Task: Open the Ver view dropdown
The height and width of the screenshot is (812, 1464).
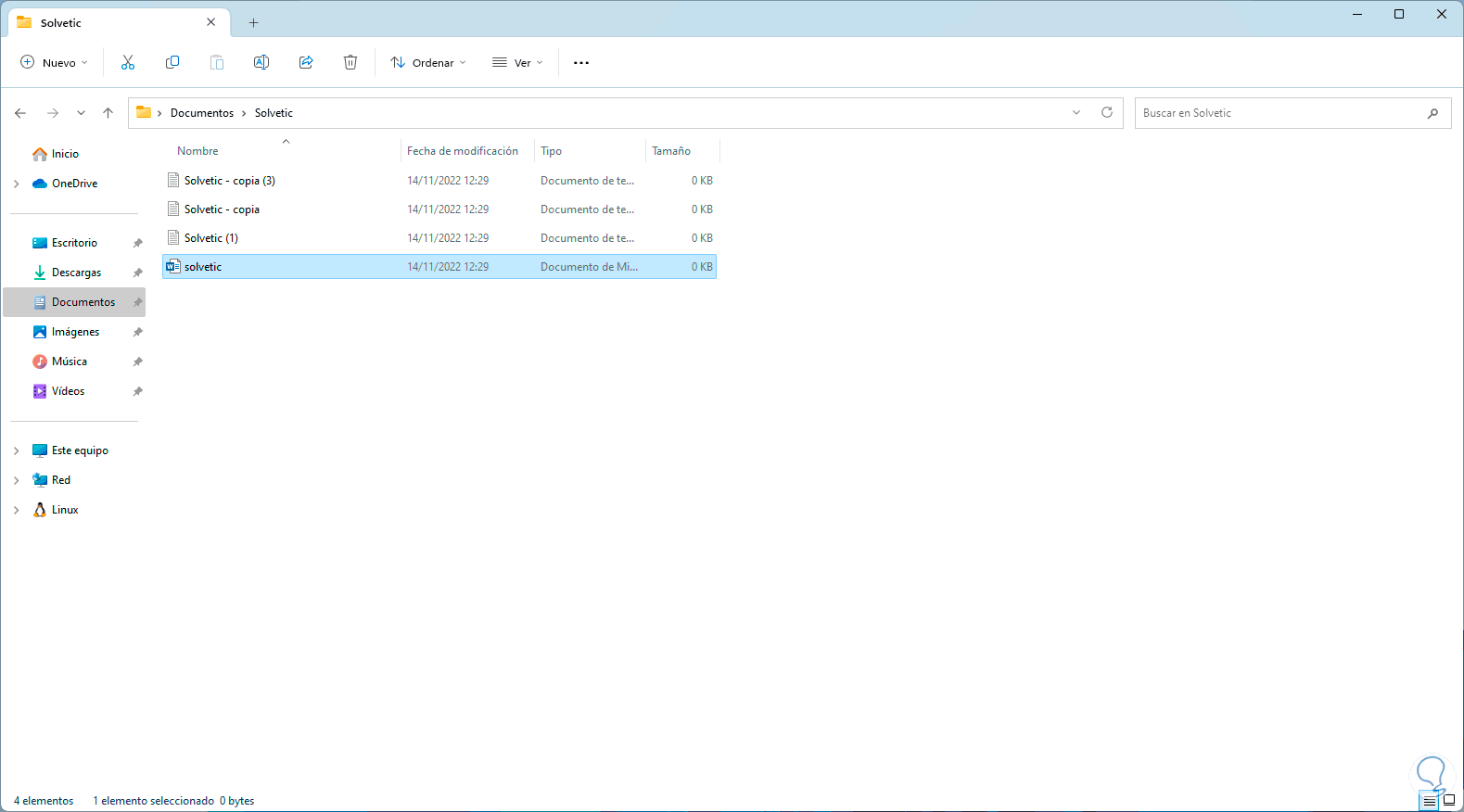Action: click(517, 63)
